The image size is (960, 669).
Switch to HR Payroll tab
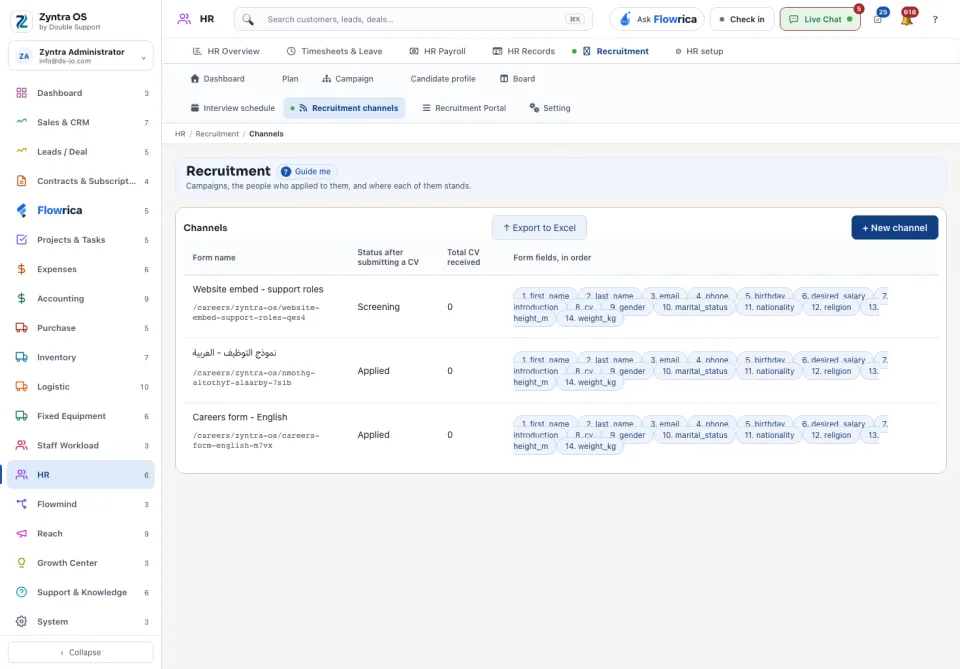click(x=437, y=51)
